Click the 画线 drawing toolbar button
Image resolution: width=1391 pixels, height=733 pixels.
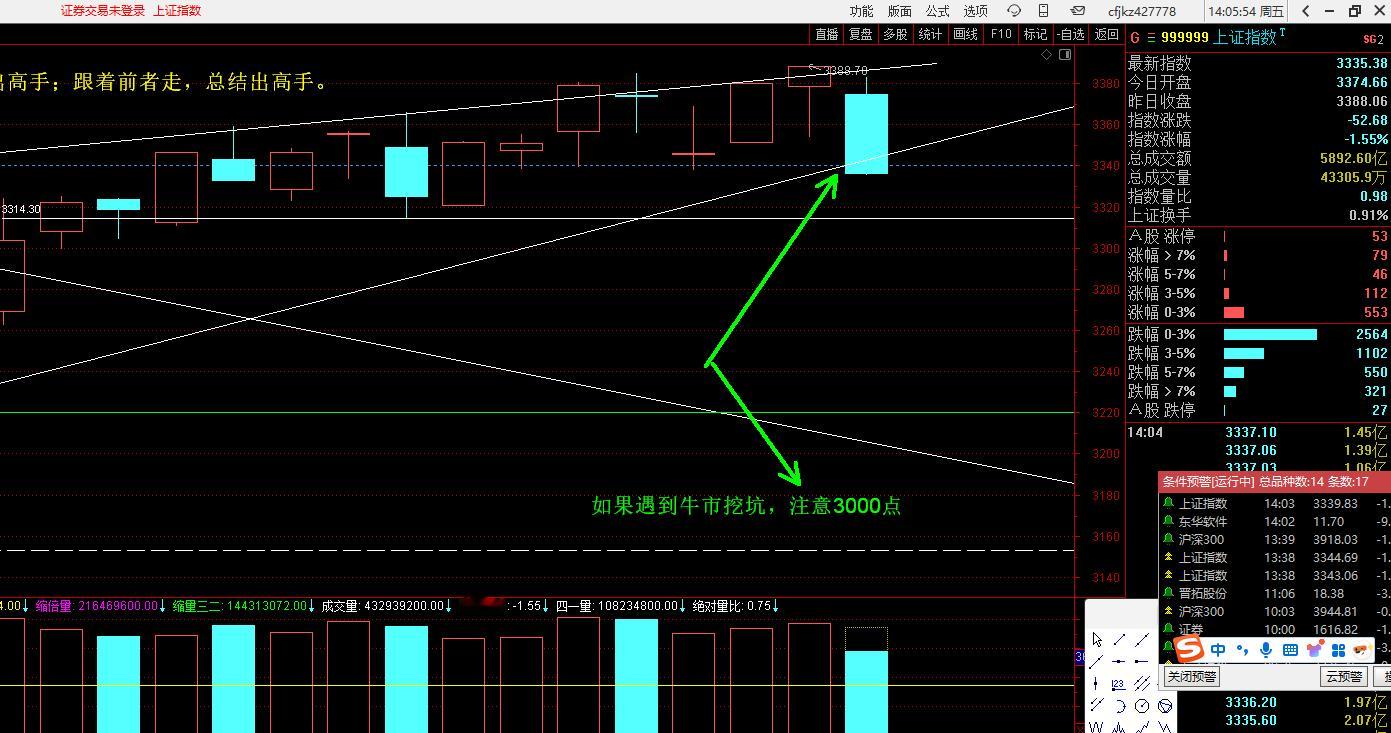[x=965, y=34]
